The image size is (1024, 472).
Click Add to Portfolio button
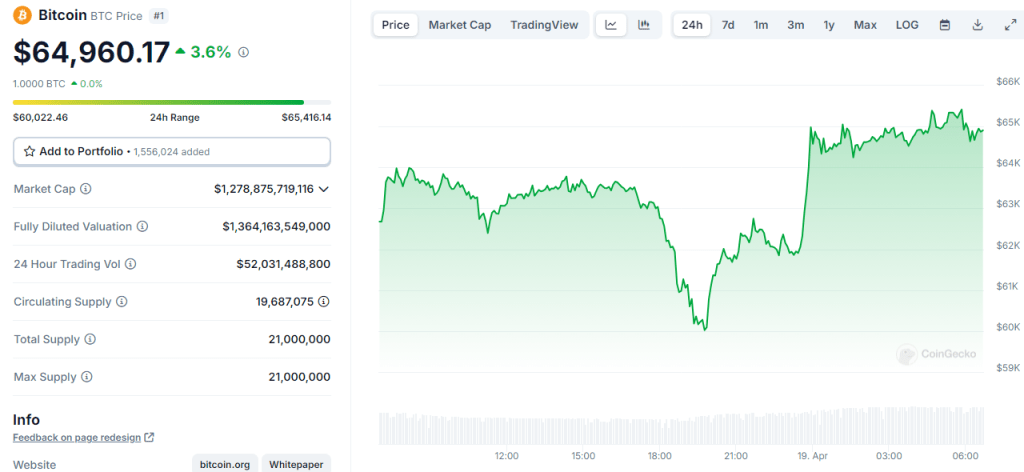(171, 151)
